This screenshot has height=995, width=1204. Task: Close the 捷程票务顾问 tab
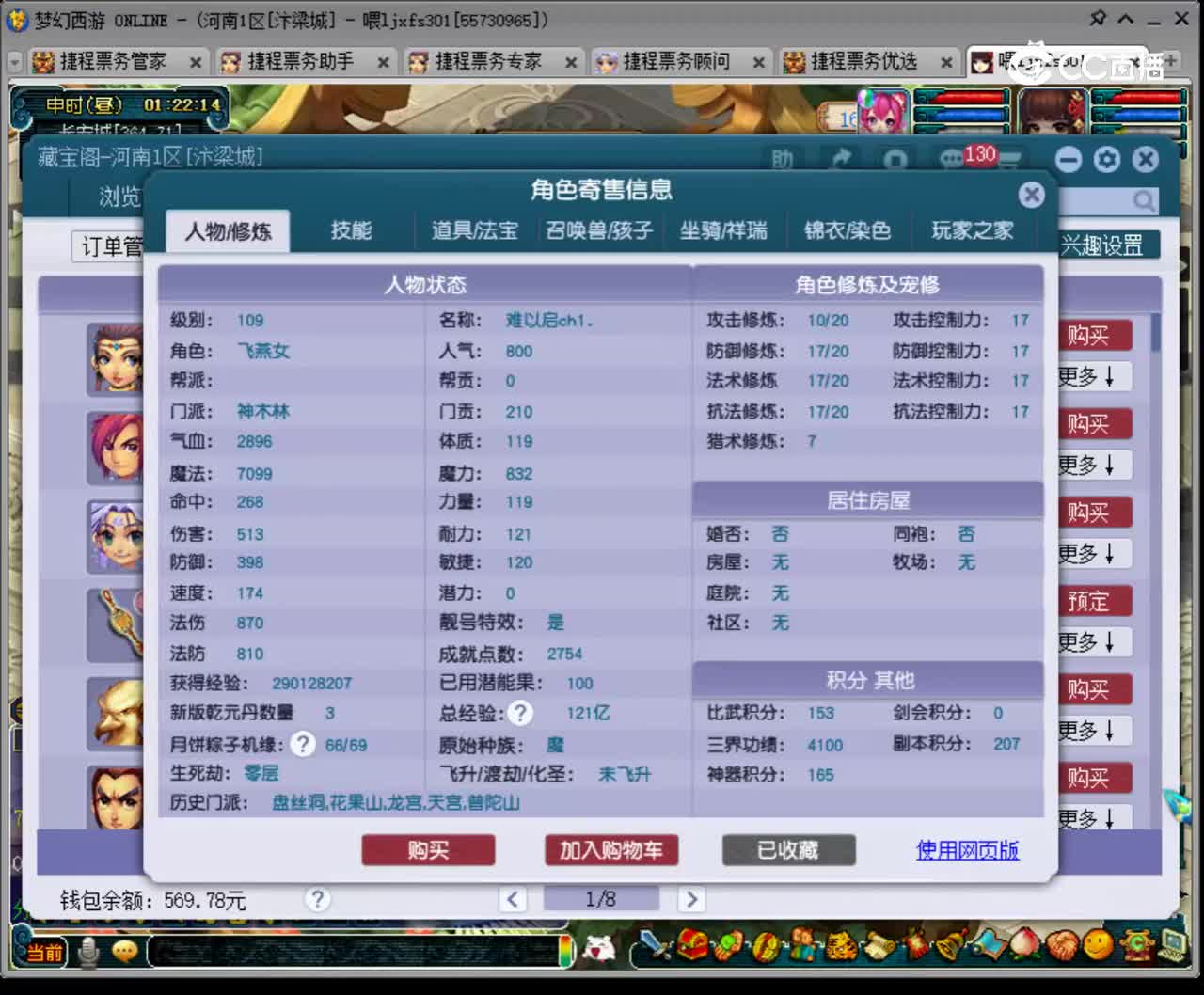pos(759,63)
